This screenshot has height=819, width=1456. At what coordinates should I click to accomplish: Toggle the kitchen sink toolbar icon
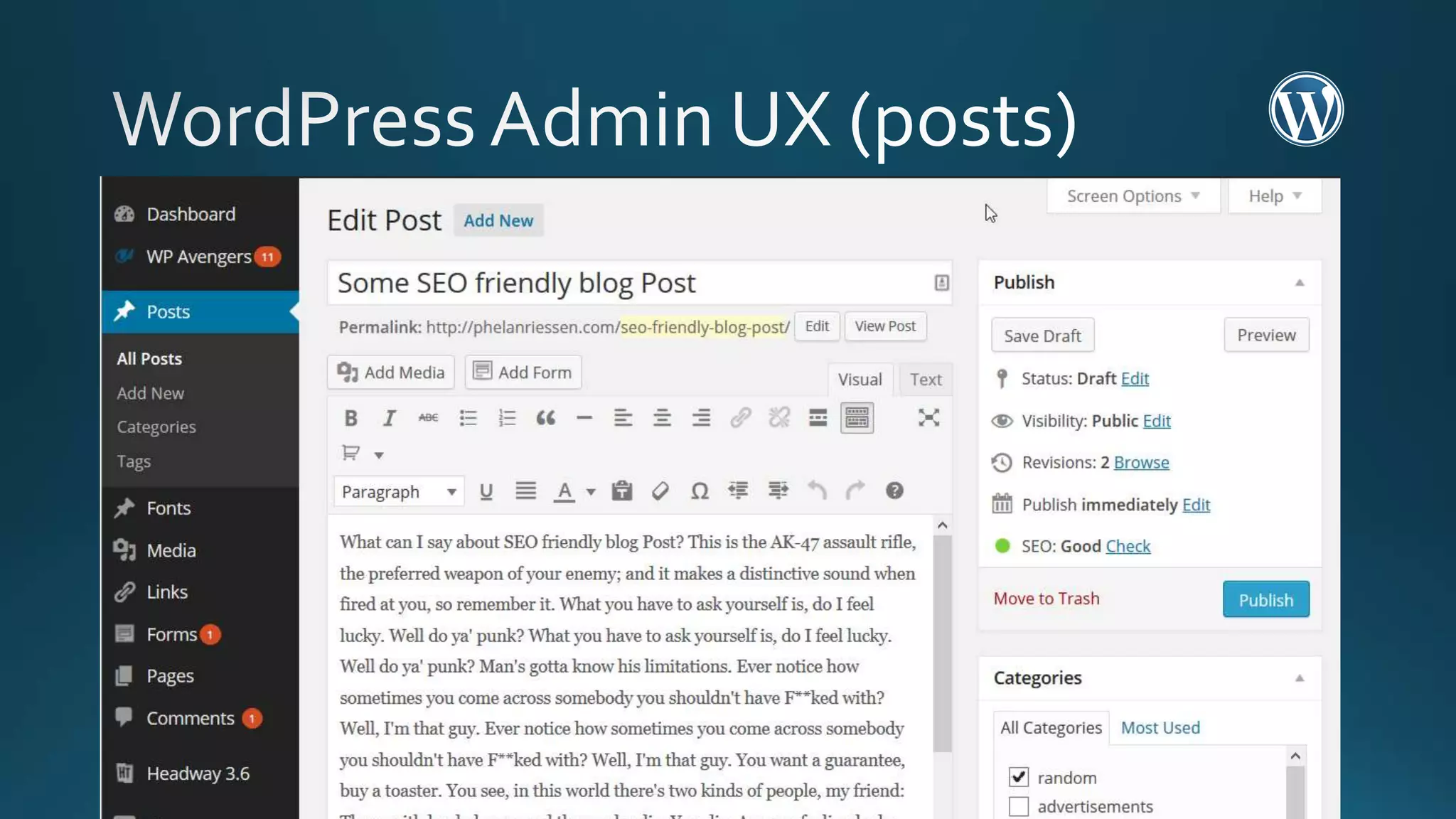[x=857, y=418]
